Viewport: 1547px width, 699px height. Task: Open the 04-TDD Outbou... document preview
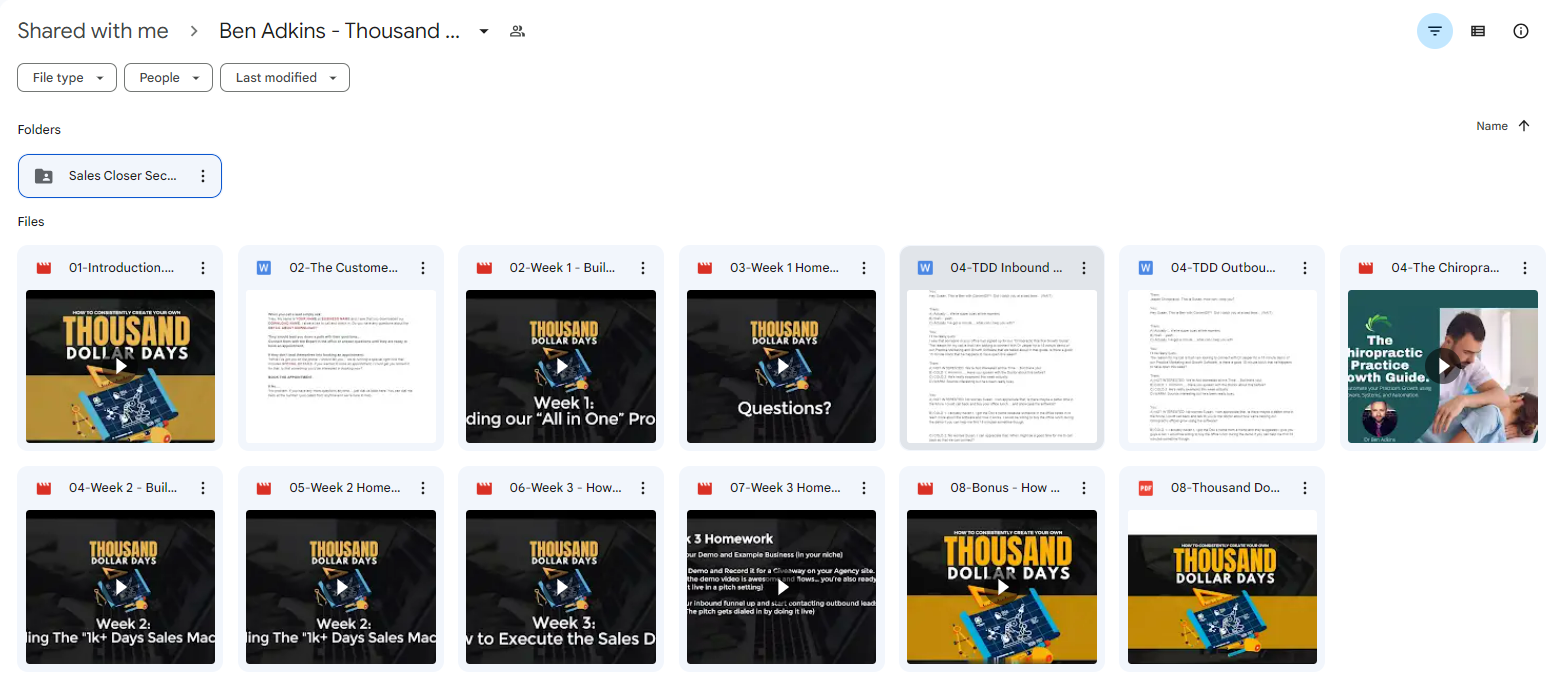[1223, 366]
